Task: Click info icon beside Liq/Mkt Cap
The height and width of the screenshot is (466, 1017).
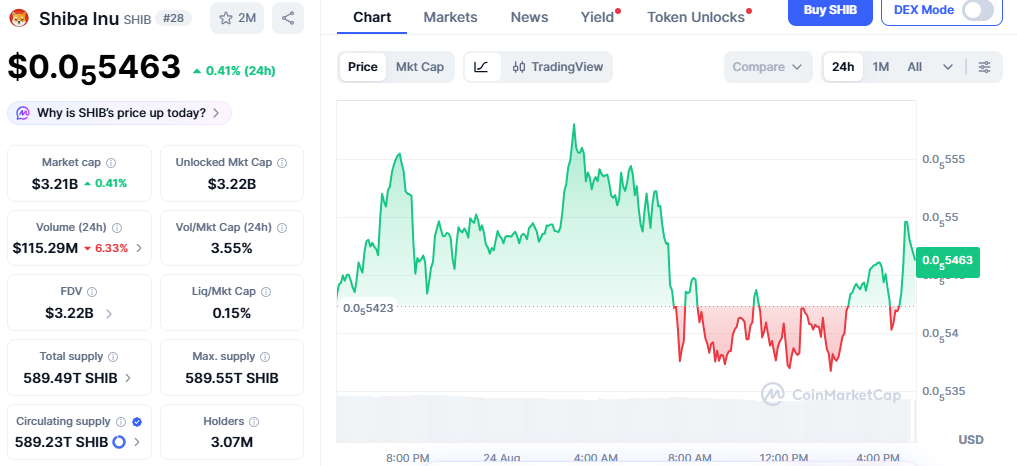Action: (x=265, y=293)
